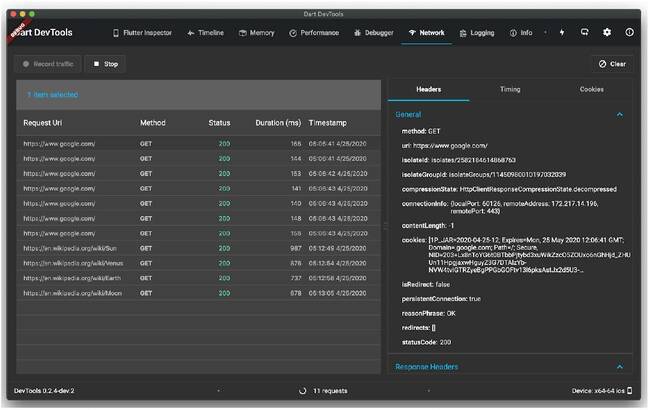This screenshot has height=410, width=648.
Task: Go to the Performance tab
Action: (314, 33)
